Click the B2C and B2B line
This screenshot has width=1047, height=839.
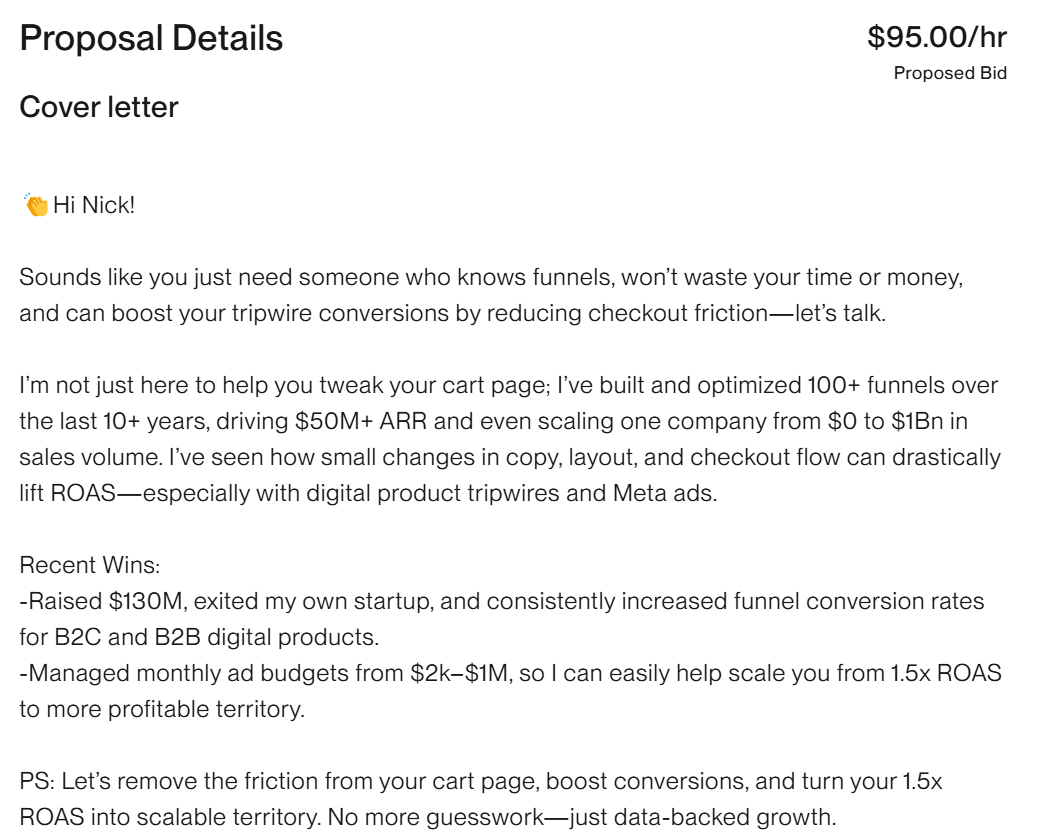pos(199,638)
